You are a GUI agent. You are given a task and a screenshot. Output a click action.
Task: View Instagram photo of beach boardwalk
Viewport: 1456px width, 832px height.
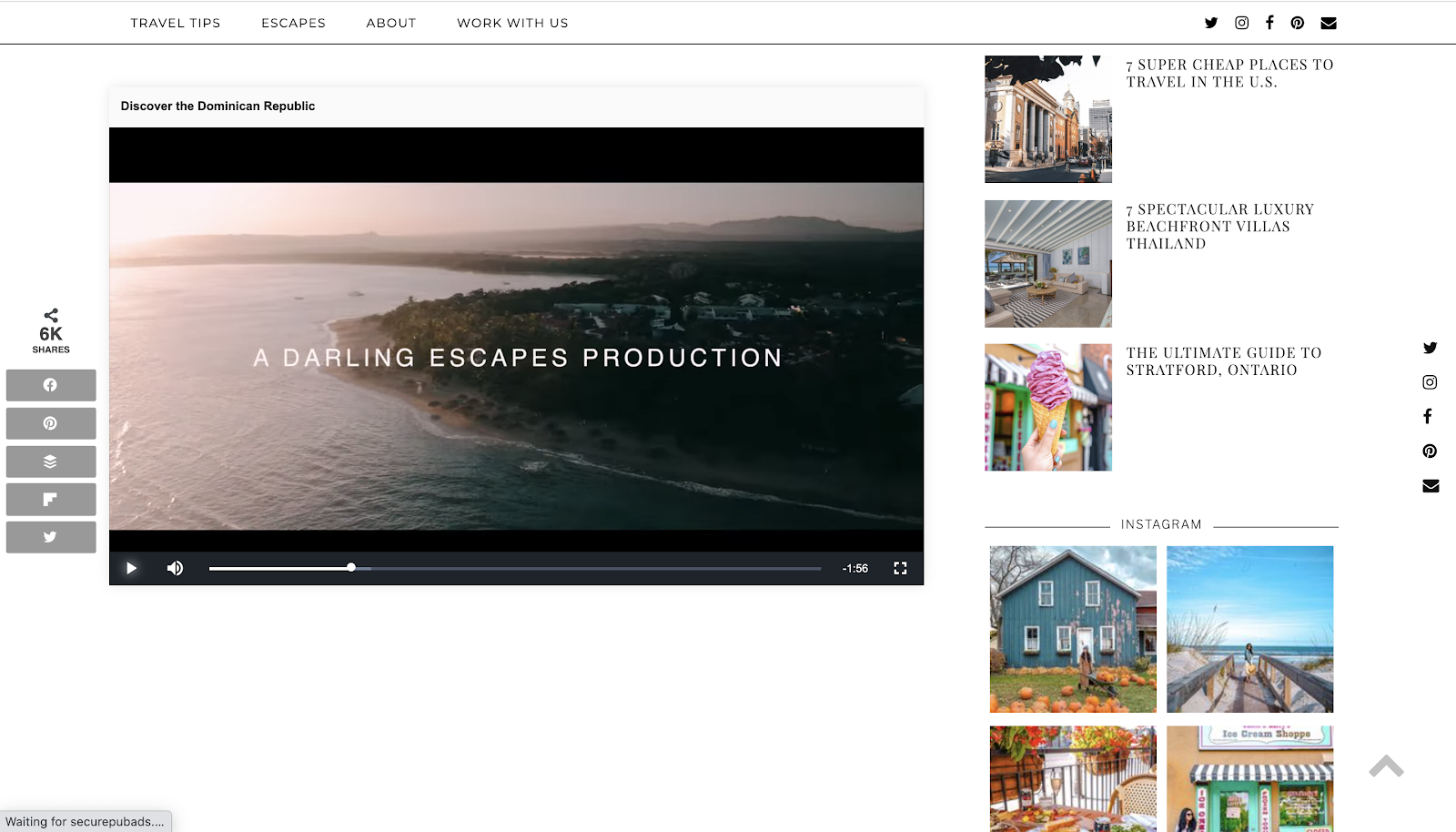pos(1250,629)
